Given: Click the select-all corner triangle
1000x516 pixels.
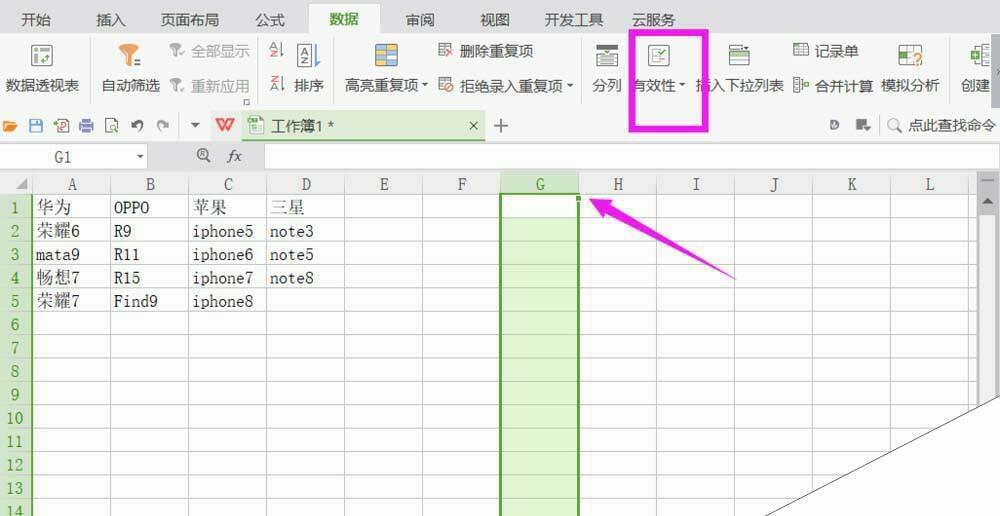Looking at the screenshot, I should (21, 184).
